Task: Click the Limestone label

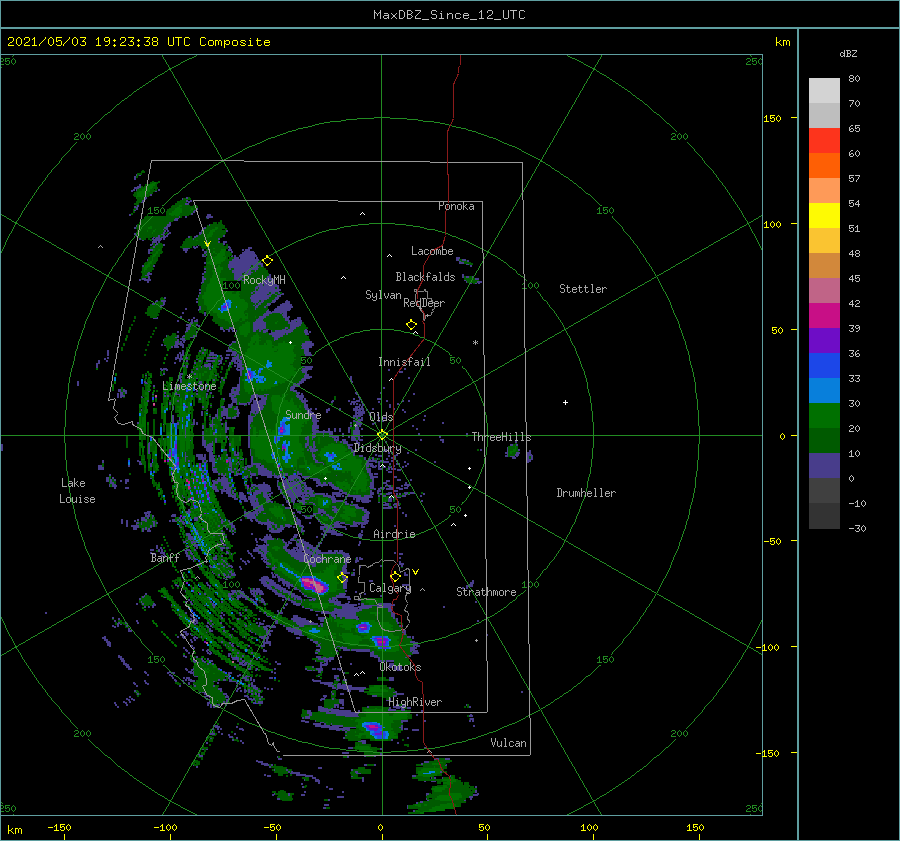Action: 189,386
